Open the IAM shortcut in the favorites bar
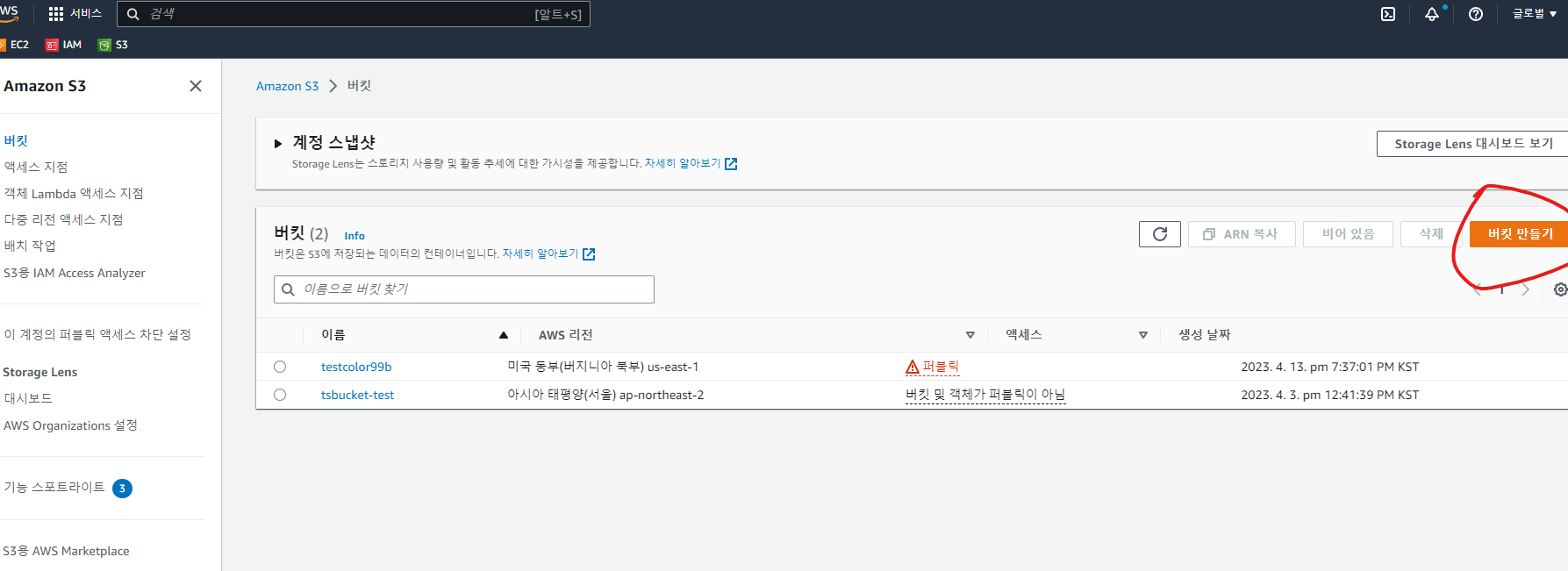Screen dimensions: 1568x571 (x=63, y=45)
